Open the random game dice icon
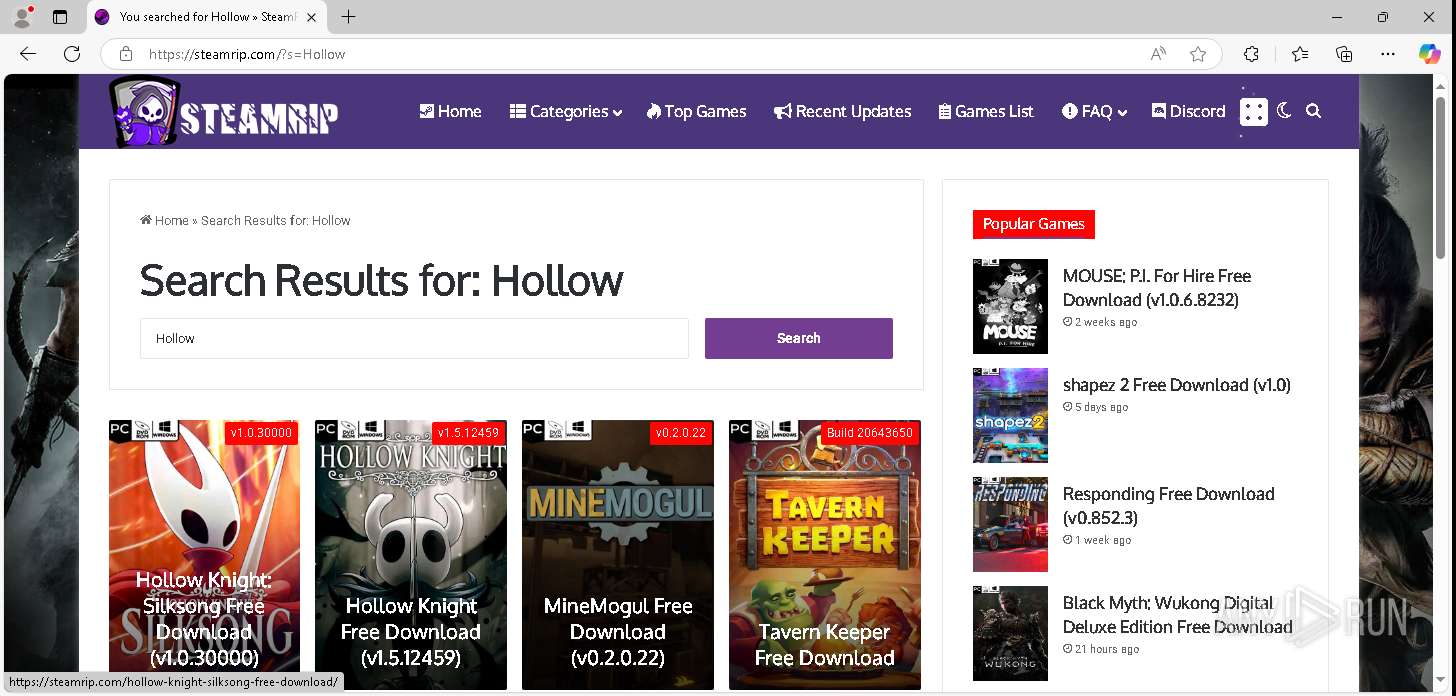This screenshot has width=1456, height=696. [x=1253, y=111]
